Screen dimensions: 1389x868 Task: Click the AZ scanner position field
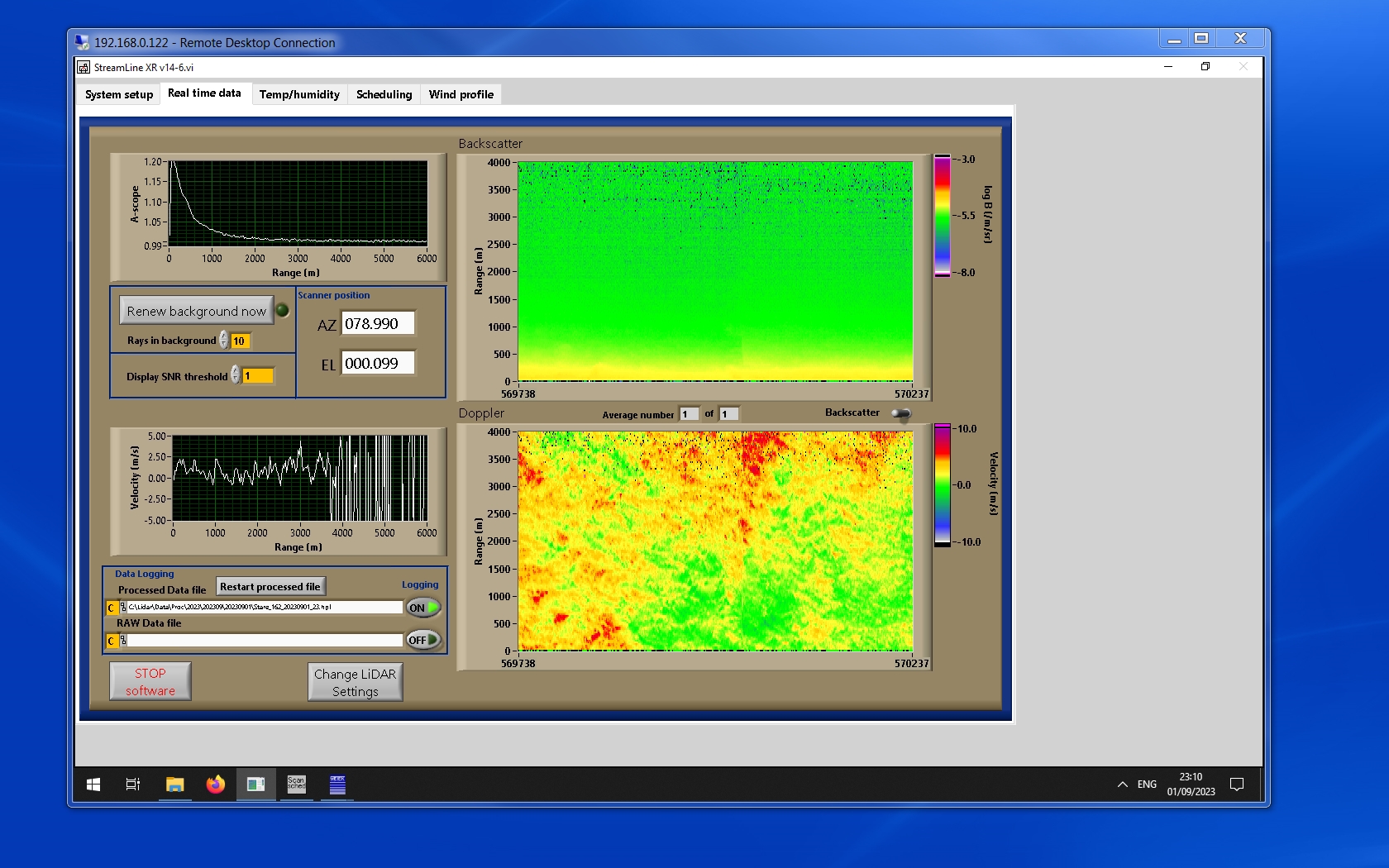[x=379, y=324]
